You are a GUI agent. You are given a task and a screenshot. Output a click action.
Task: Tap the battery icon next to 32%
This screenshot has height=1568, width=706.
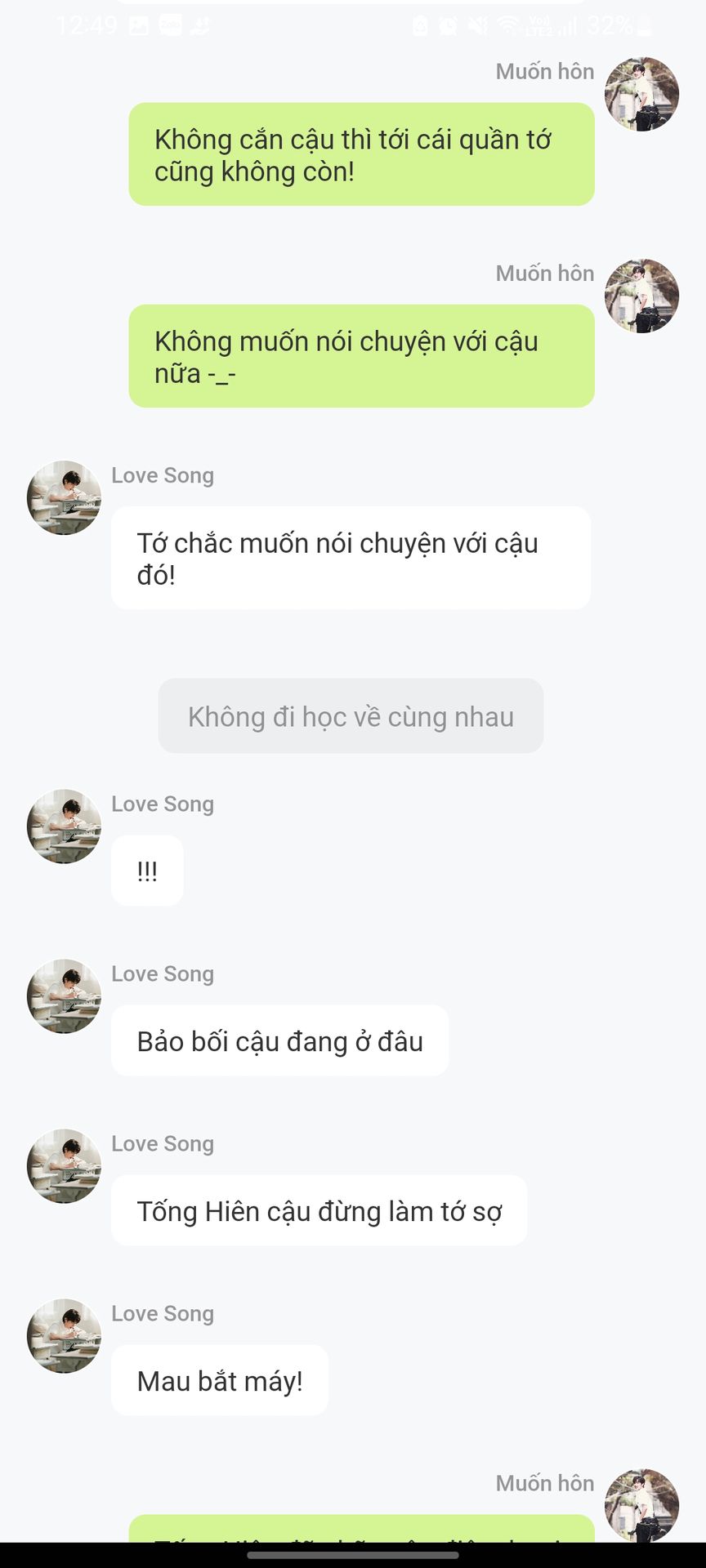[644, 27]
